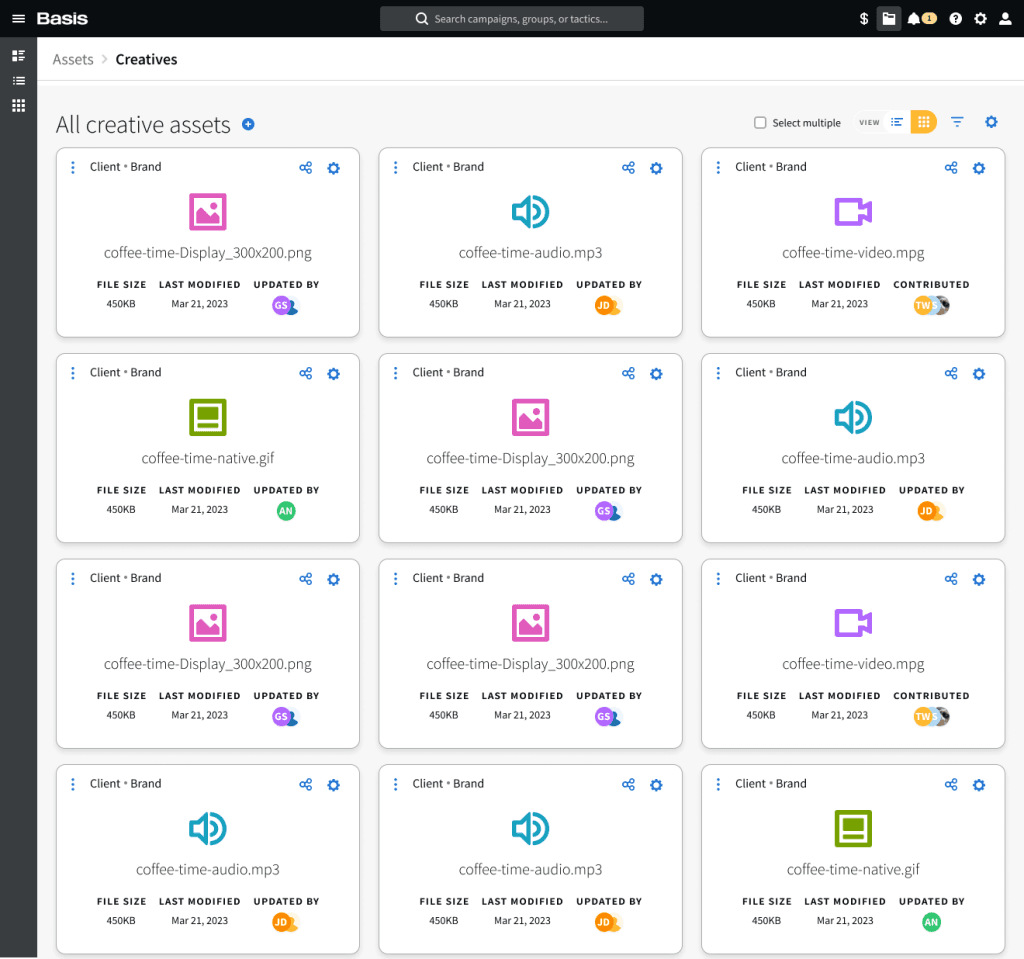This screenshot has width=1024, height=959.
Task: Open the grid apps item in left sidebar
Action: (18, 106)
